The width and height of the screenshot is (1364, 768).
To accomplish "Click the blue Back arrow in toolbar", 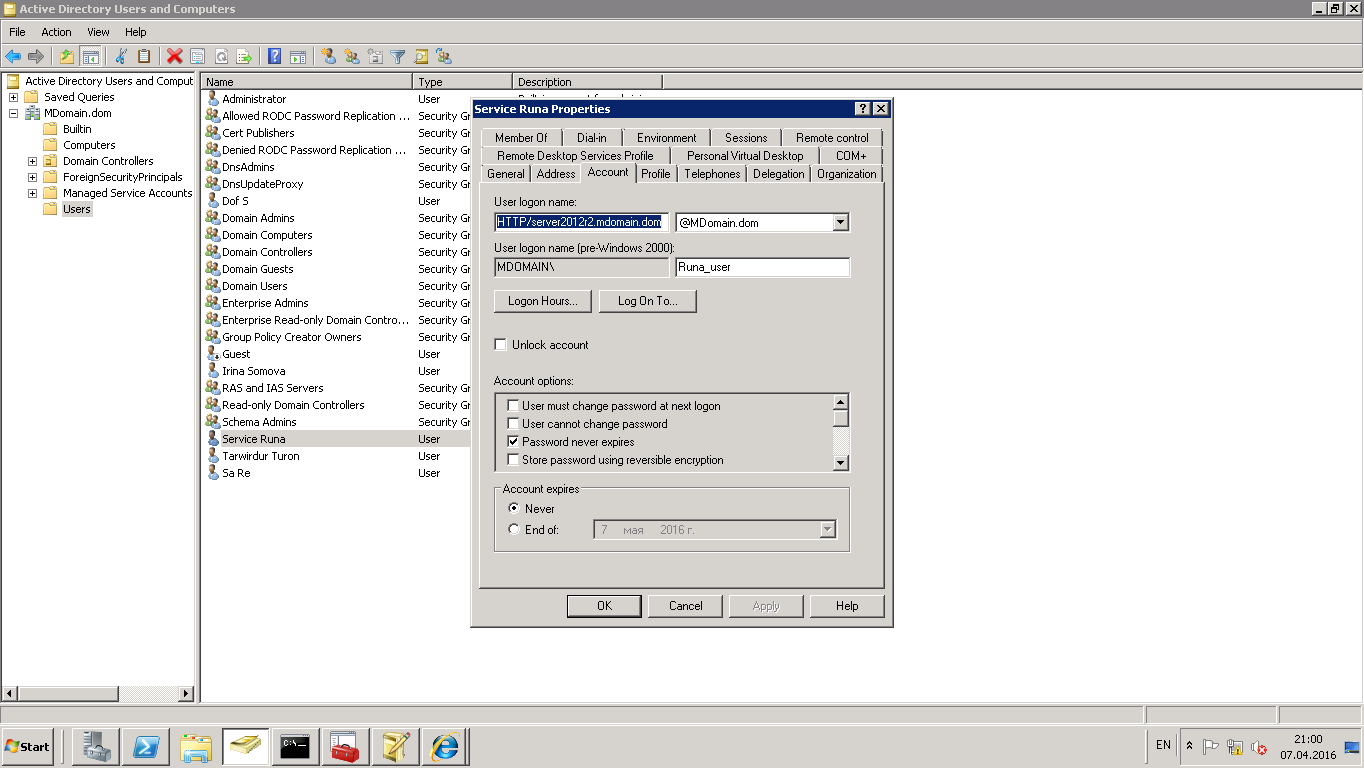I will coord(13,57).
